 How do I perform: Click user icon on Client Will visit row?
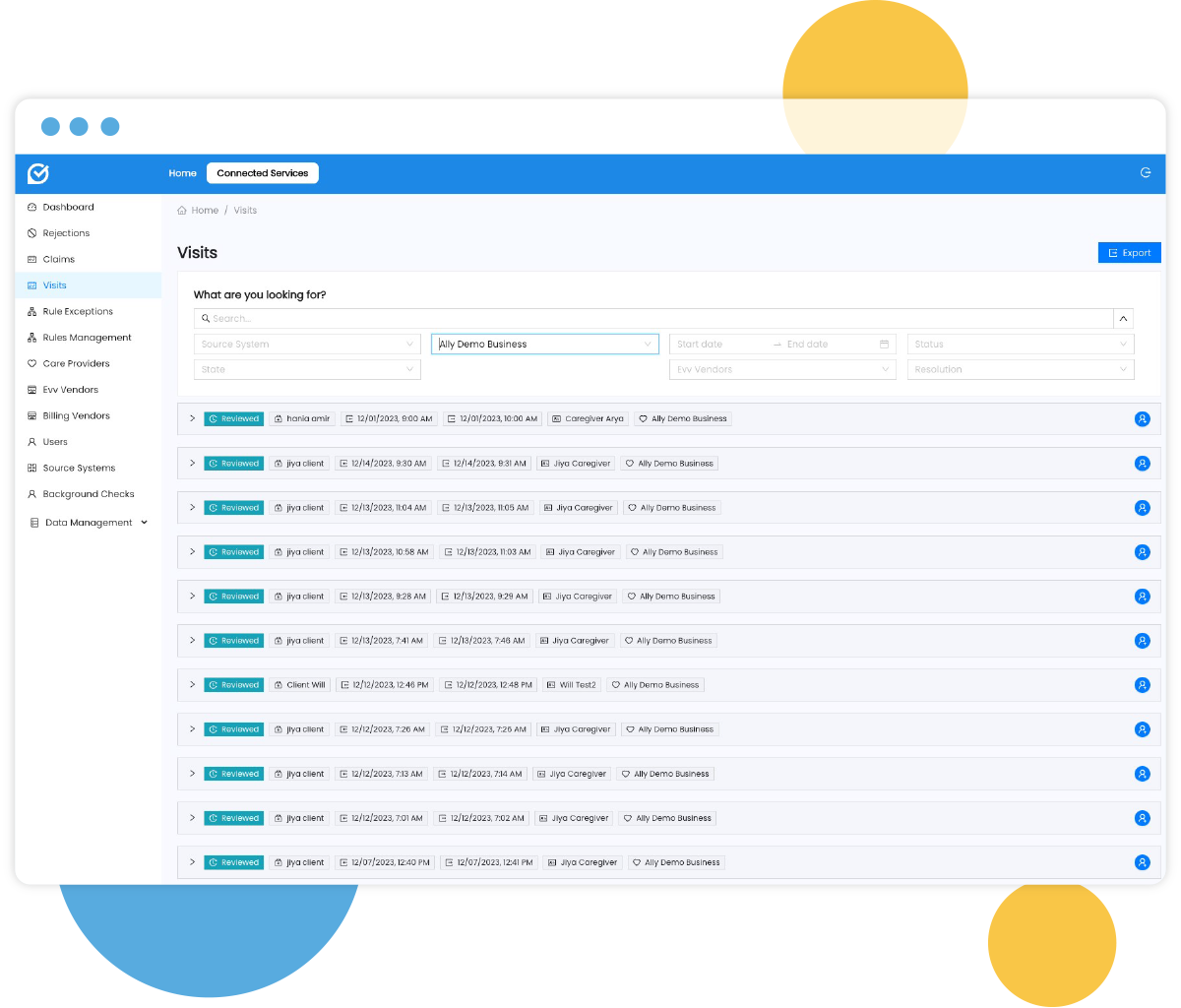1142,685
